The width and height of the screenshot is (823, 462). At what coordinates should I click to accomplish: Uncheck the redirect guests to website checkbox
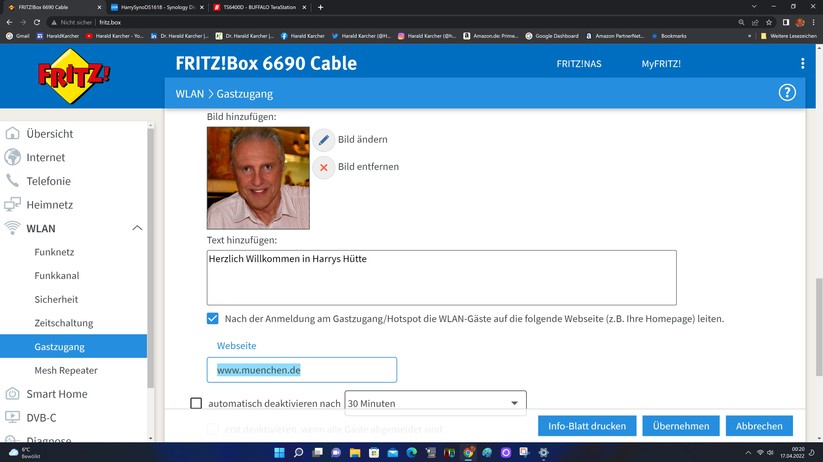coord(213,319)
